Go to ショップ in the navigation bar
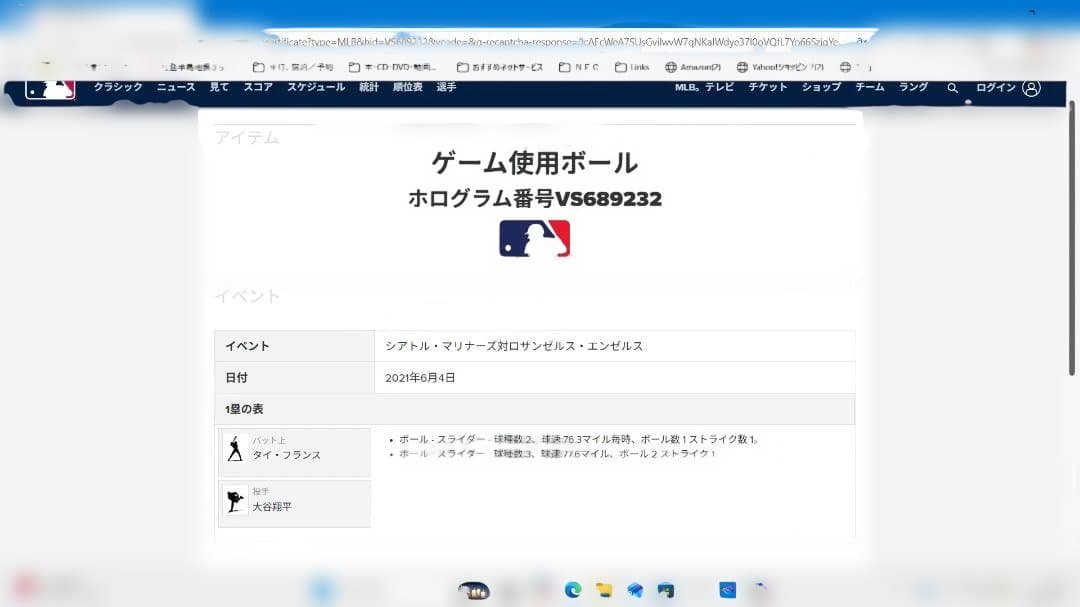 click(821, 87)
